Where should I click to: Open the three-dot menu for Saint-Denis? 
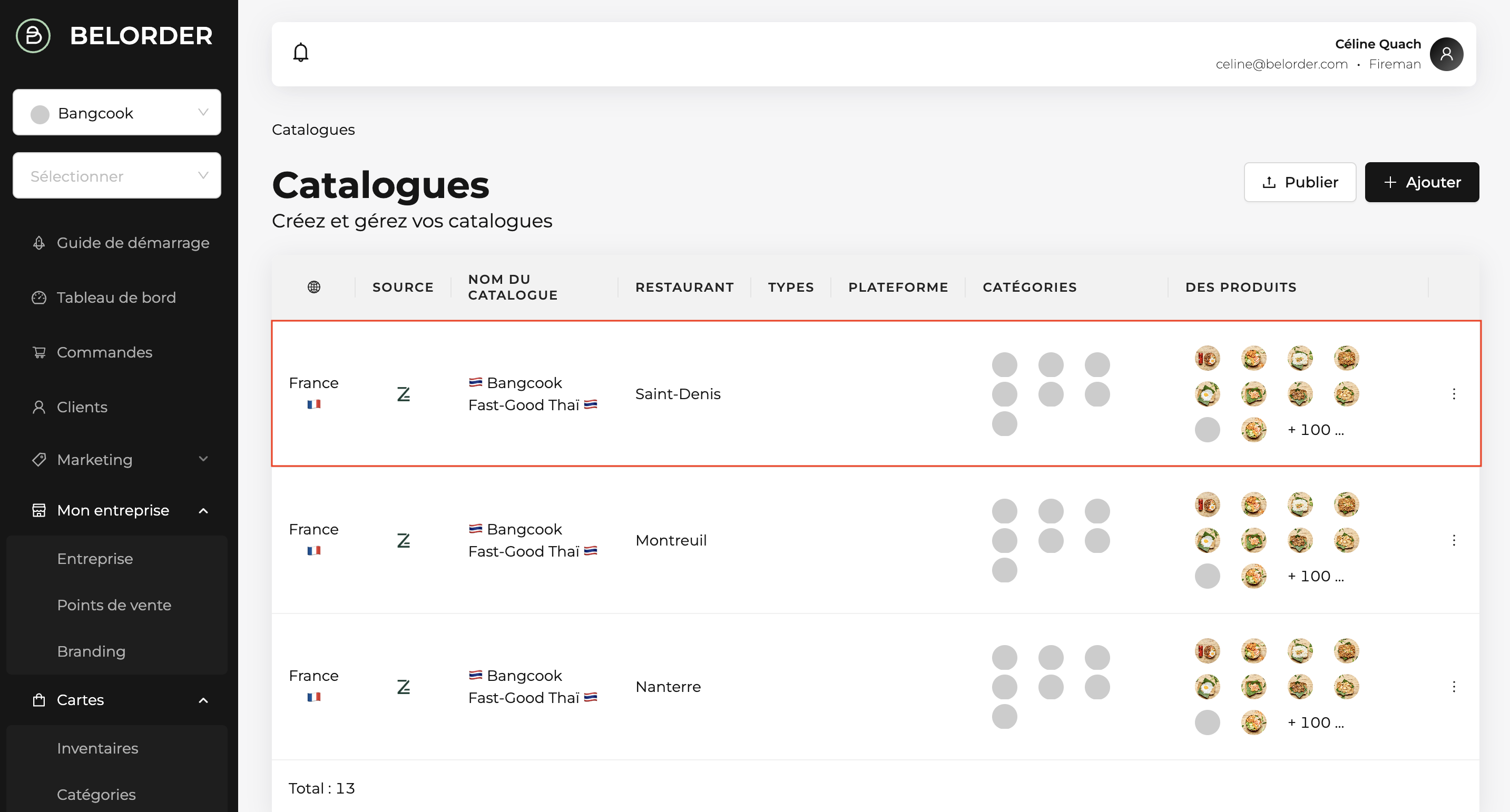click(x=1454, y=394)
